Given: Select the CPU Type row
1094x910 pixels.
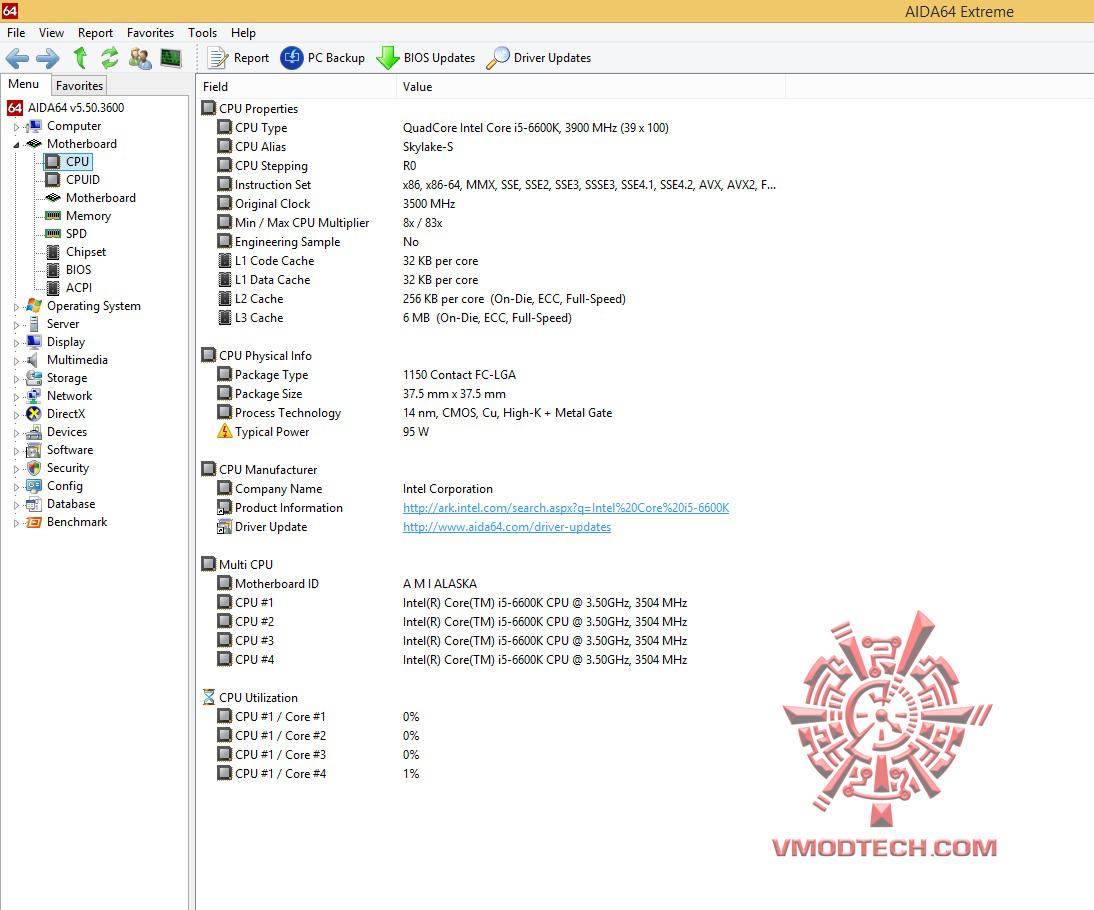Looking at the screenshot, I should coord(488,128).
